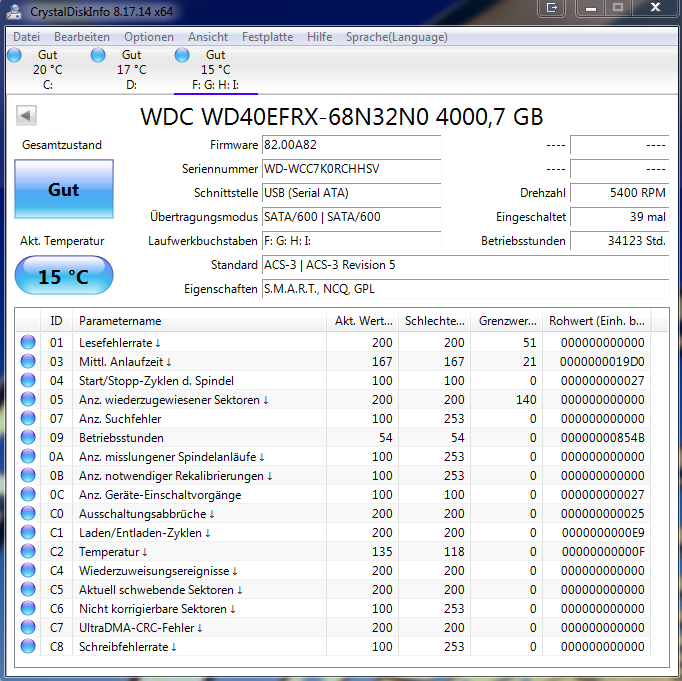Click status icon for Aktuell schwebende Sektoren
682x681 pixels.
click(28, 589)
